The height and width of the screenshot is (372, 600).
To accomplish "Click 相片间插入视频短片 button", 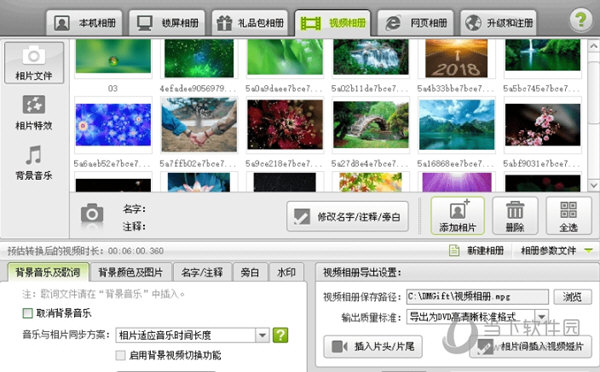I will click(531, 347).
